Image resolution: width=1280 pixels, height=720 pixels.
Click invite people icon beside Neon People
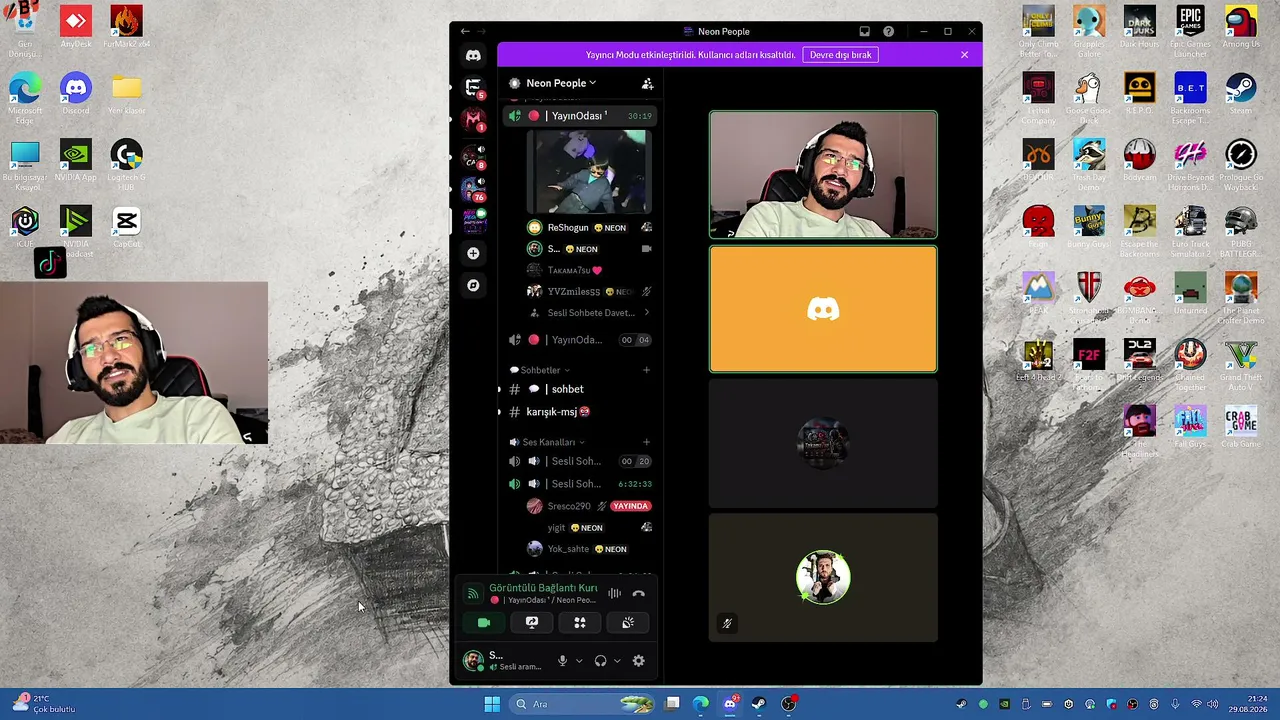pos(647,83)
